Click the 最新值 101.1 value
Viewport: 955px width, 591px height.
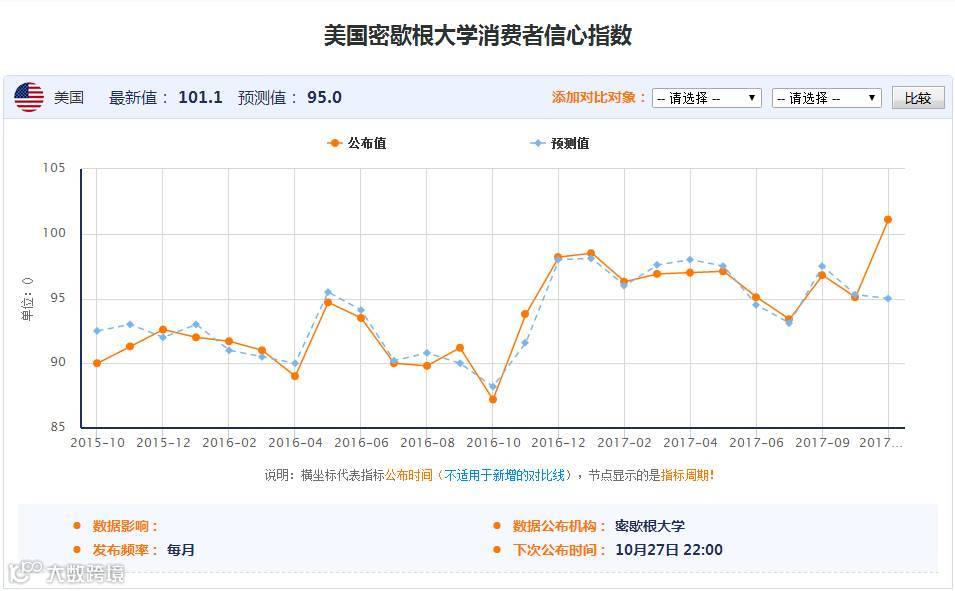pyautogui.click(x=200, y=97)
